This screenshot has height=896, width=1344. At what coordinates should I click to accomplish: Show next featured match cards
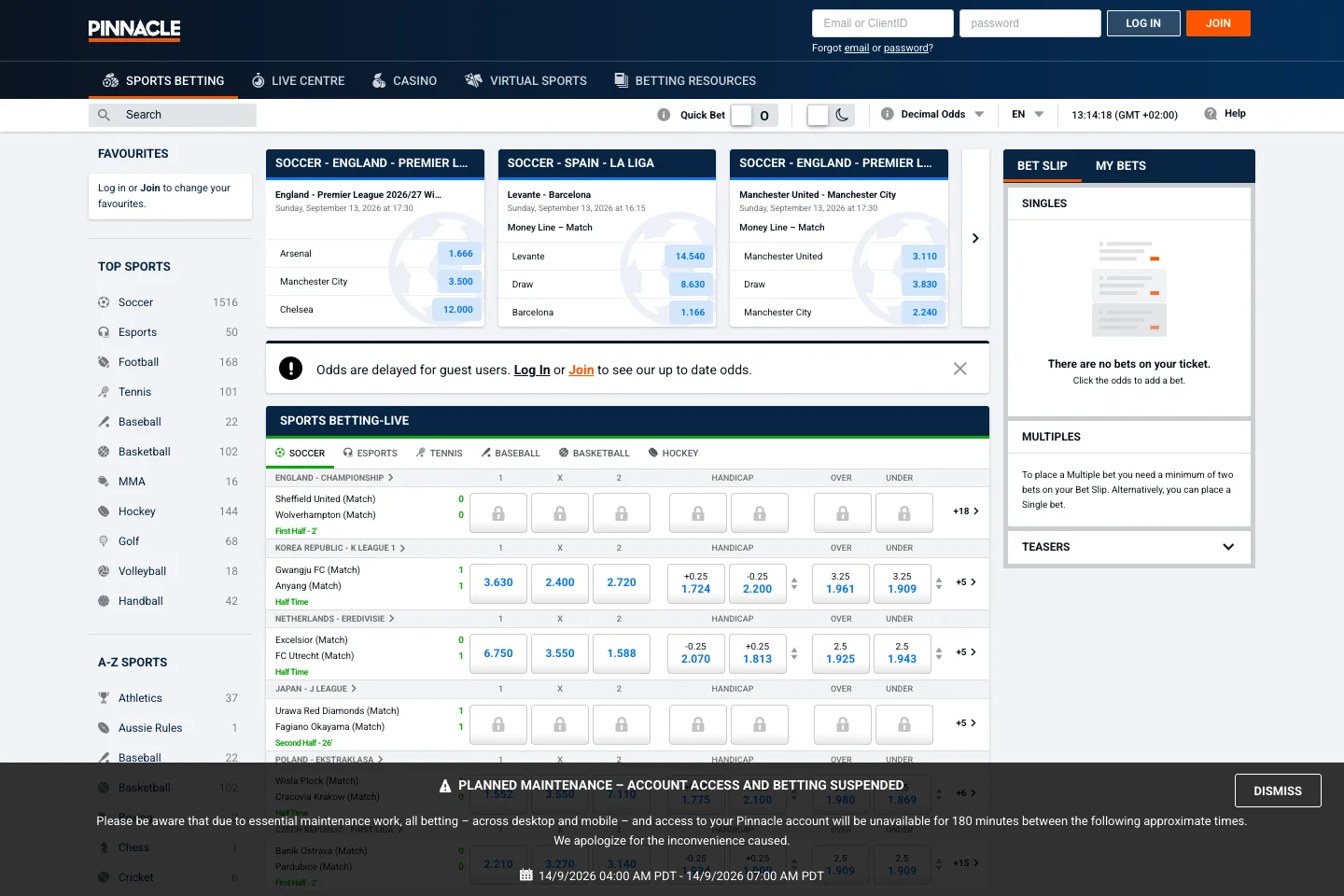(975, 238)
